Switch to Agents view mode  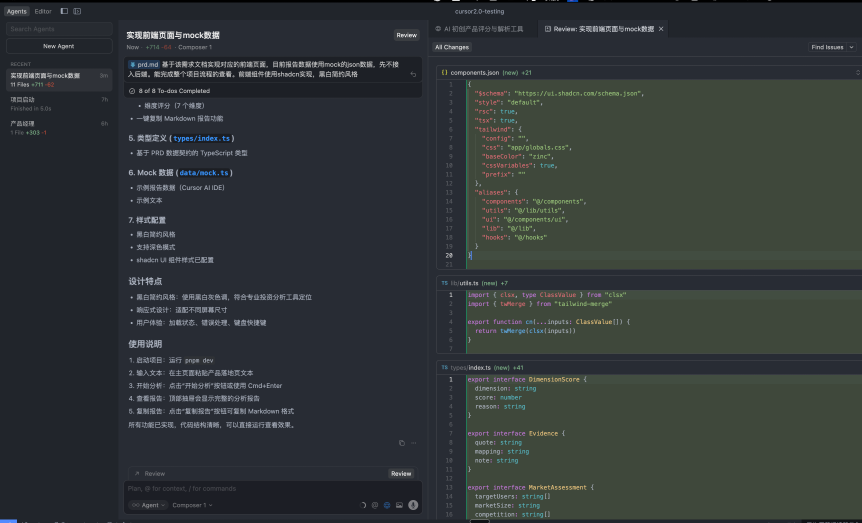tap(17, 11)
